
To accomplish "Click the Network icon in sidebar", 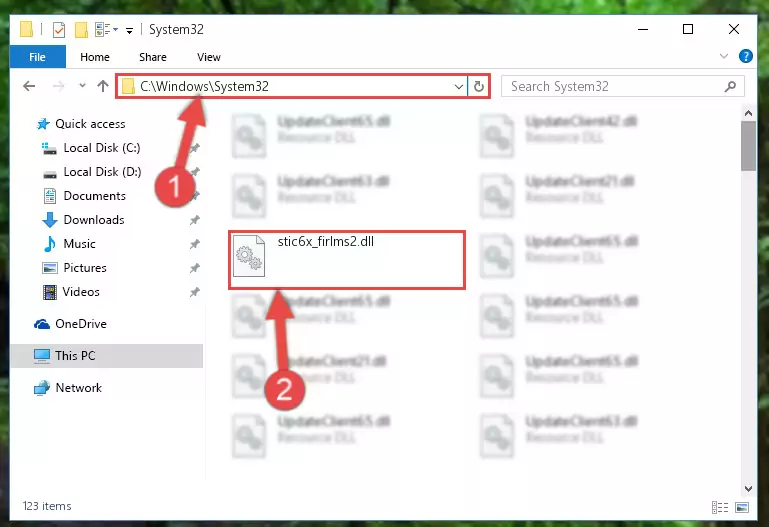I will click(x=42, y=388).
